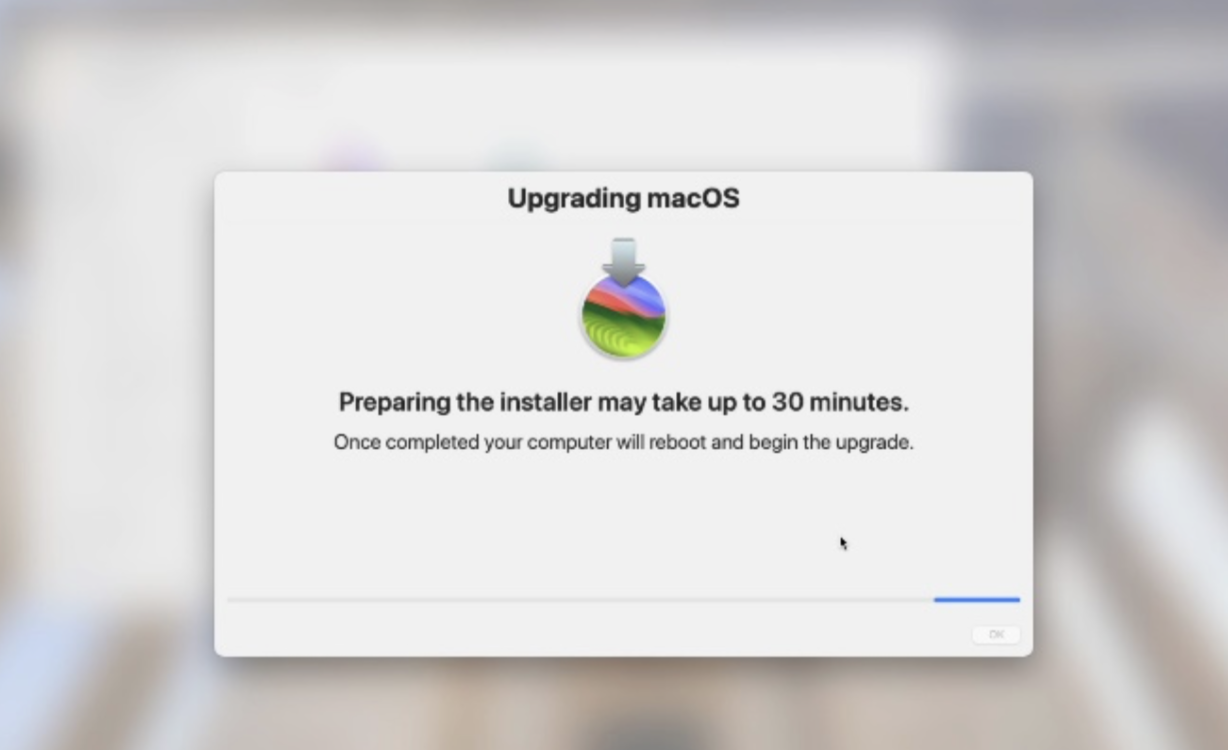Click the word "installer" in the bold heading
The image size is (1228, 750).
tap(545, 402)
